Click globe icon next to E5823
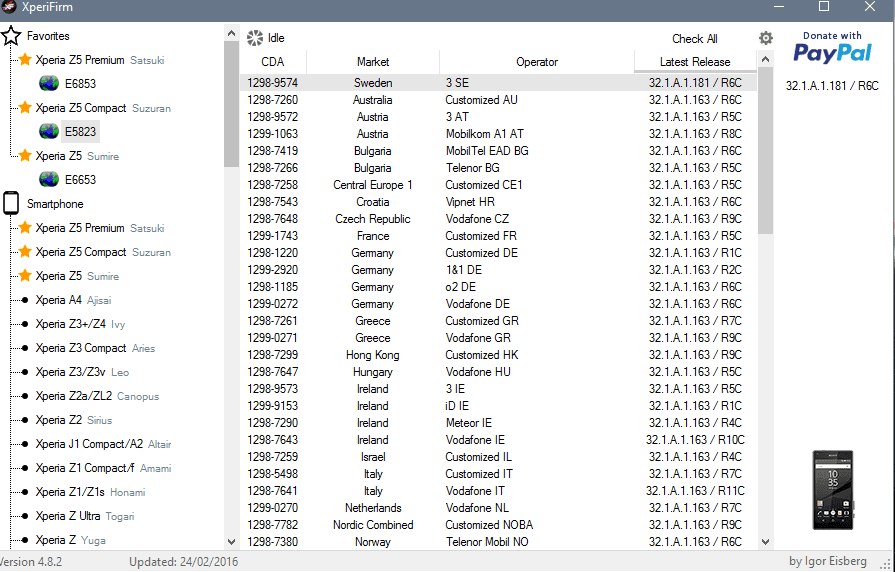The height and width of the screenshot is (572, 895). [x=49, y=132]
